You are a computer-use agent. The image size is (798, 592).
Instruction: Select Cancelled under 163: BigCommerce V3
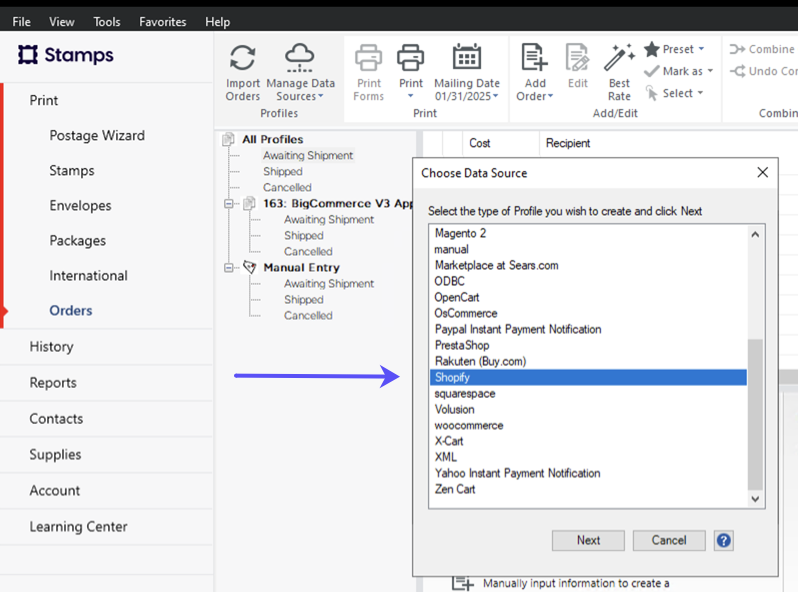point(308,251)
